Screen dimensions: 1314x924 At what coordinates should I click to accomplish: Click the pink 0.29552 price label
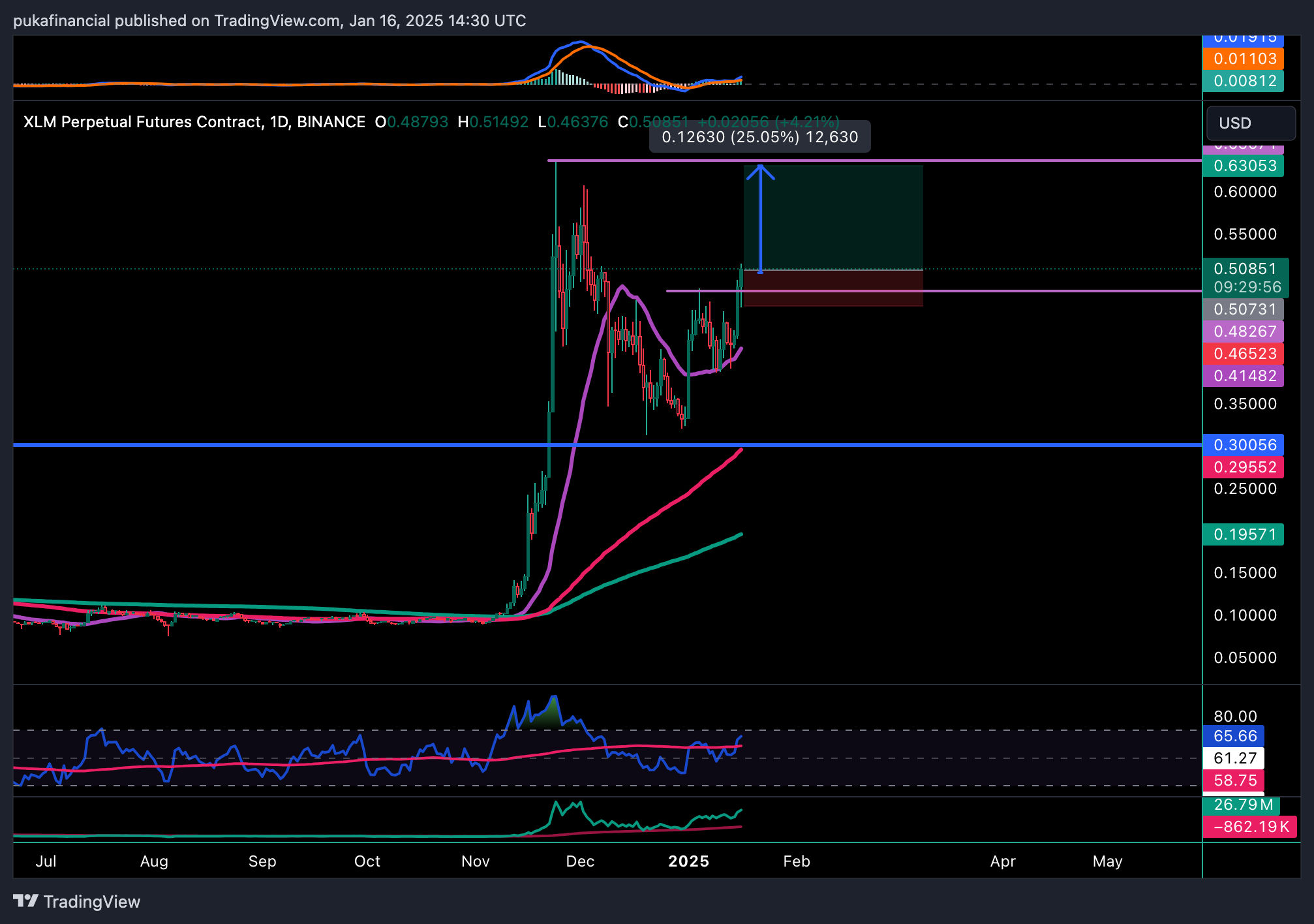[1243, 467]
